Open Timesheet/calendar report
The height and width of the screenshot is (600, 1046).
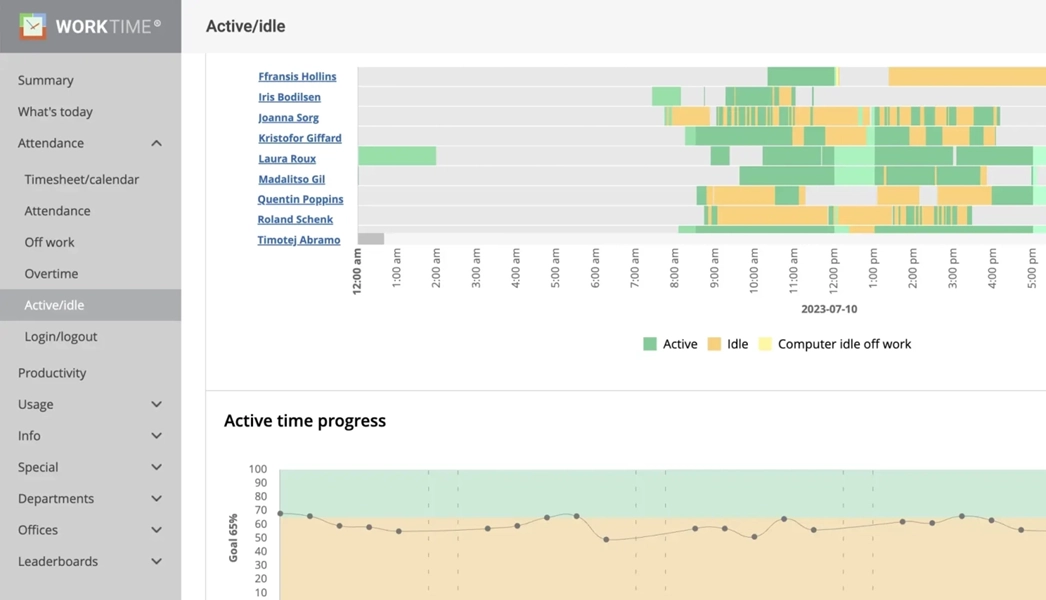(x=82, y=180)
